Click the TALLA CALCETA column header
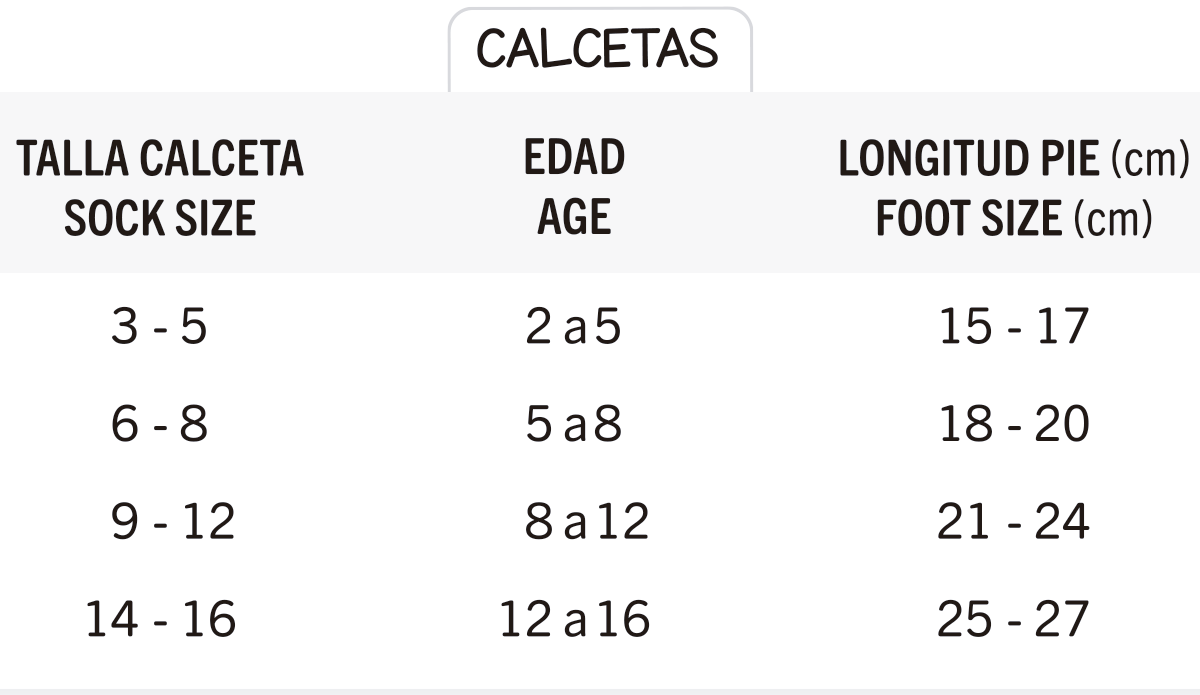The image size is (1200, 695). pos(160,159)
